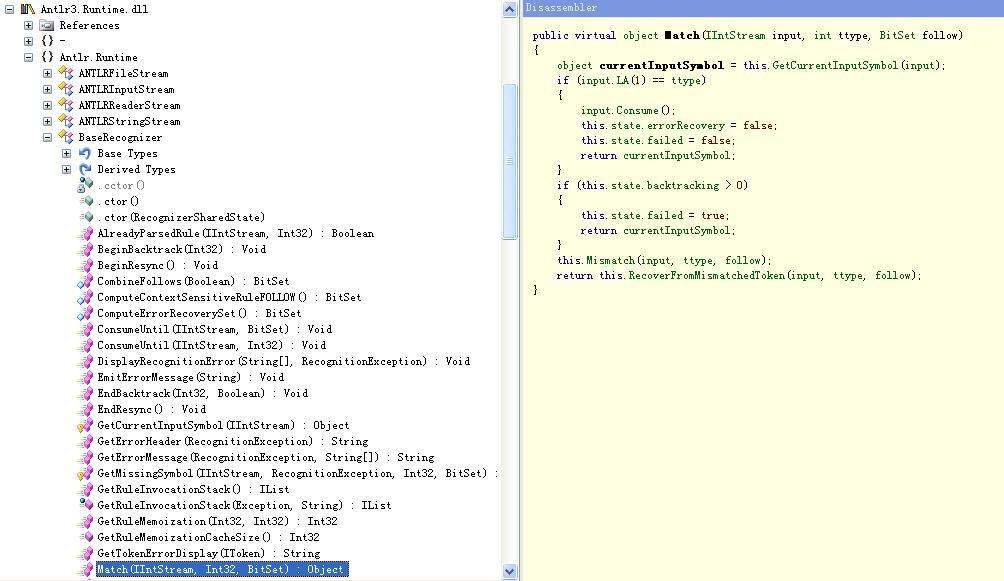Collapse the Antlr.Runtime namespace node
The height and width of the screenshot is (581, 1004).
click(28, 57)
